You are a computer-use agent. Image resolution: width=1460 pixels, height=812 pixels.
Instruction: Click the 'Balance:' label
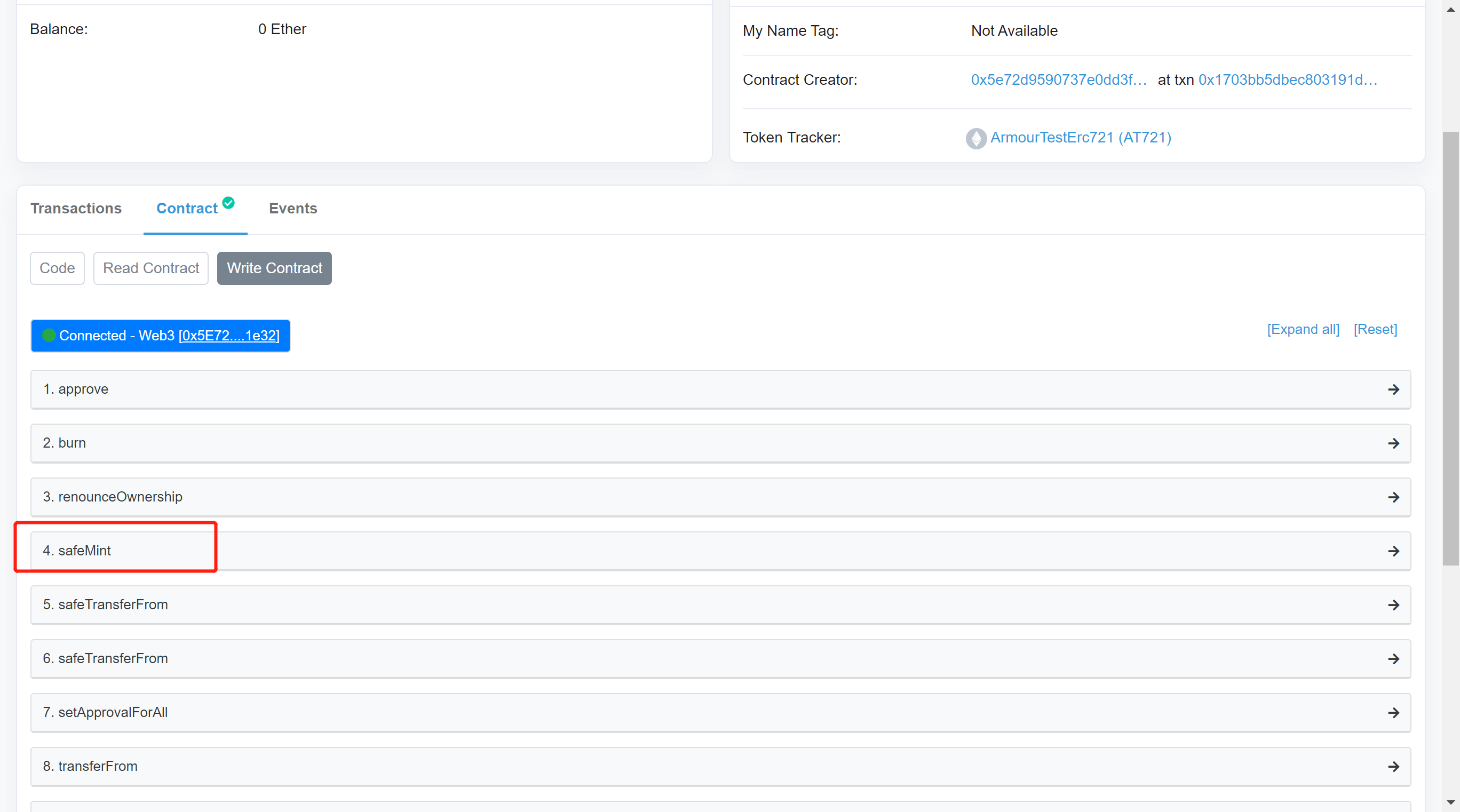pyautogui.click(x=59, y=29)
